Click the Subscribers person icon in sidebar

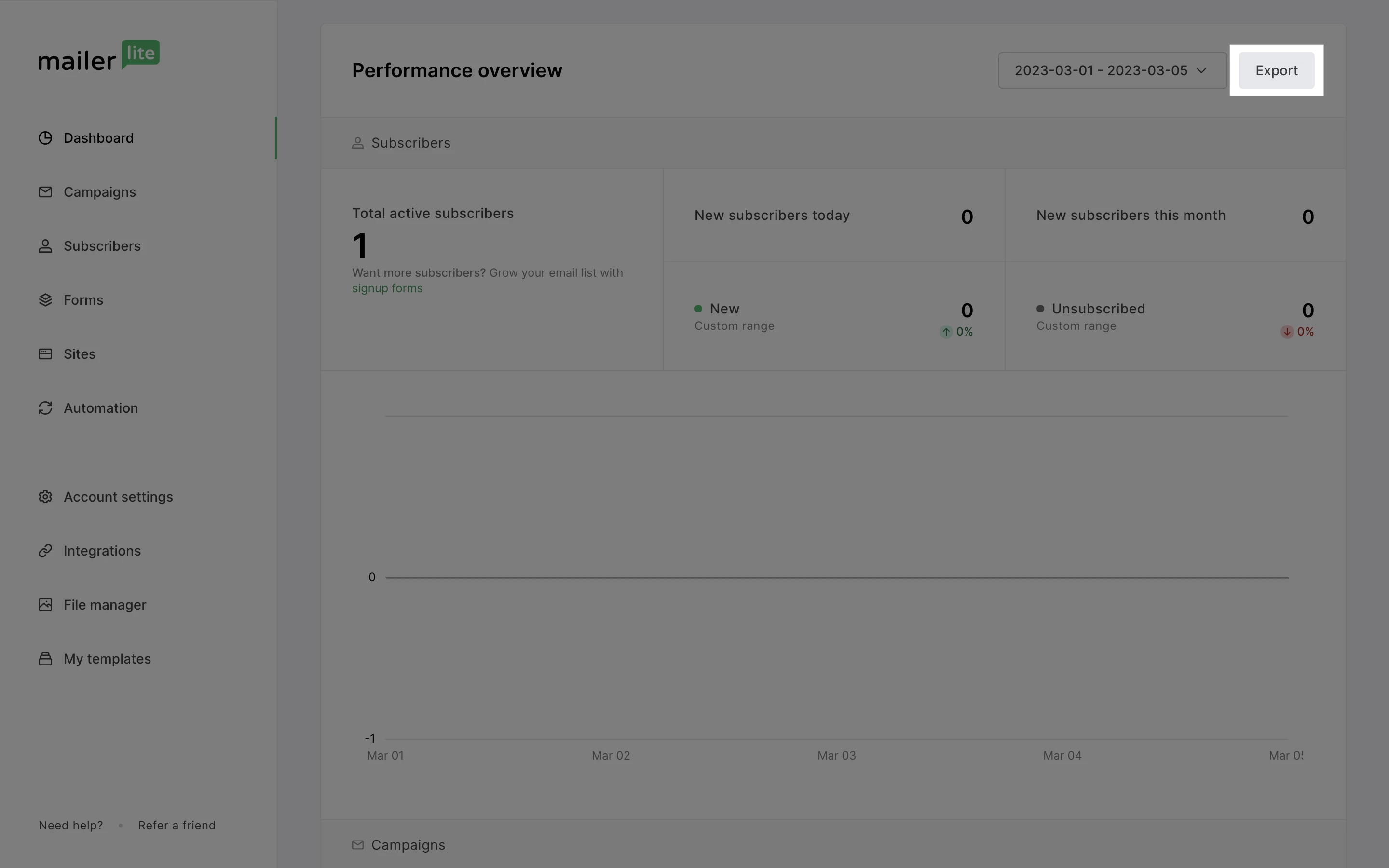pyautogui.click(x=45, y=246)
